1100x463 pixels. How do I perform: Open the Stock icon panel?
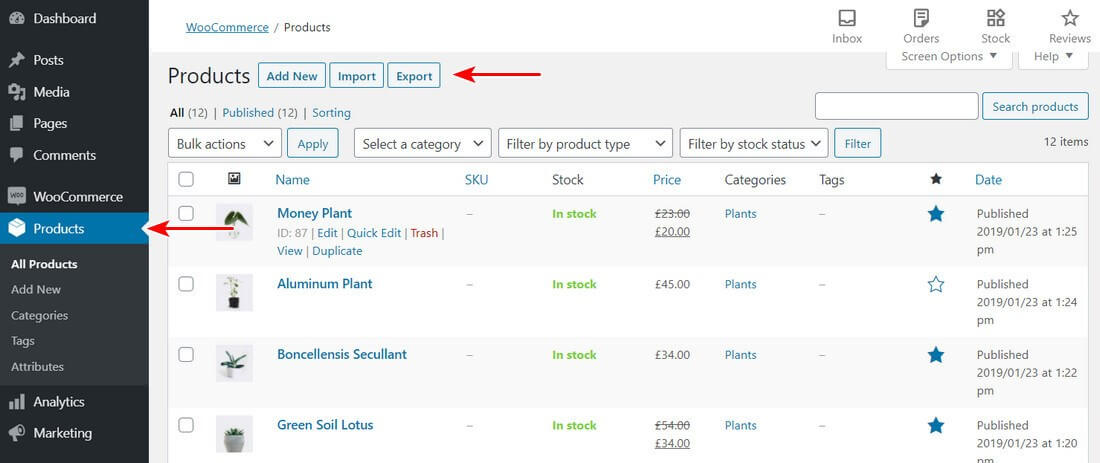995,18
